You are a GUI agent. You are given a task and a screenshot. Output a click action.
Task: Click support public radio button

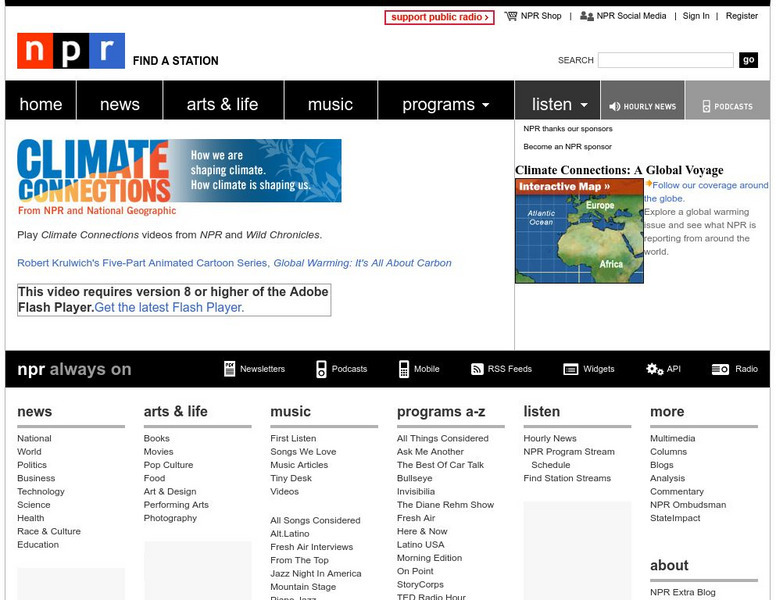439,17
